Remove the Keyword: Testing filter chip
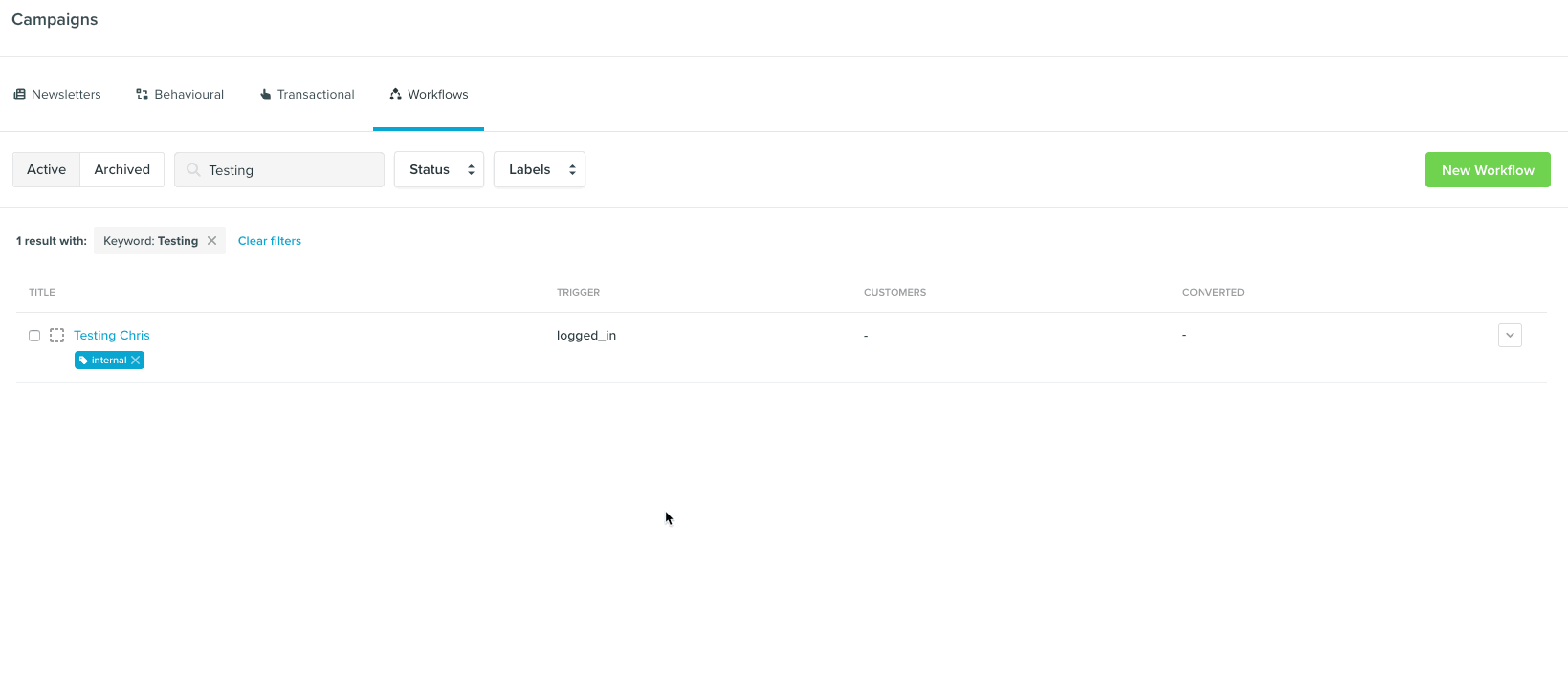1568x679 pixels. tap(212, 241)
